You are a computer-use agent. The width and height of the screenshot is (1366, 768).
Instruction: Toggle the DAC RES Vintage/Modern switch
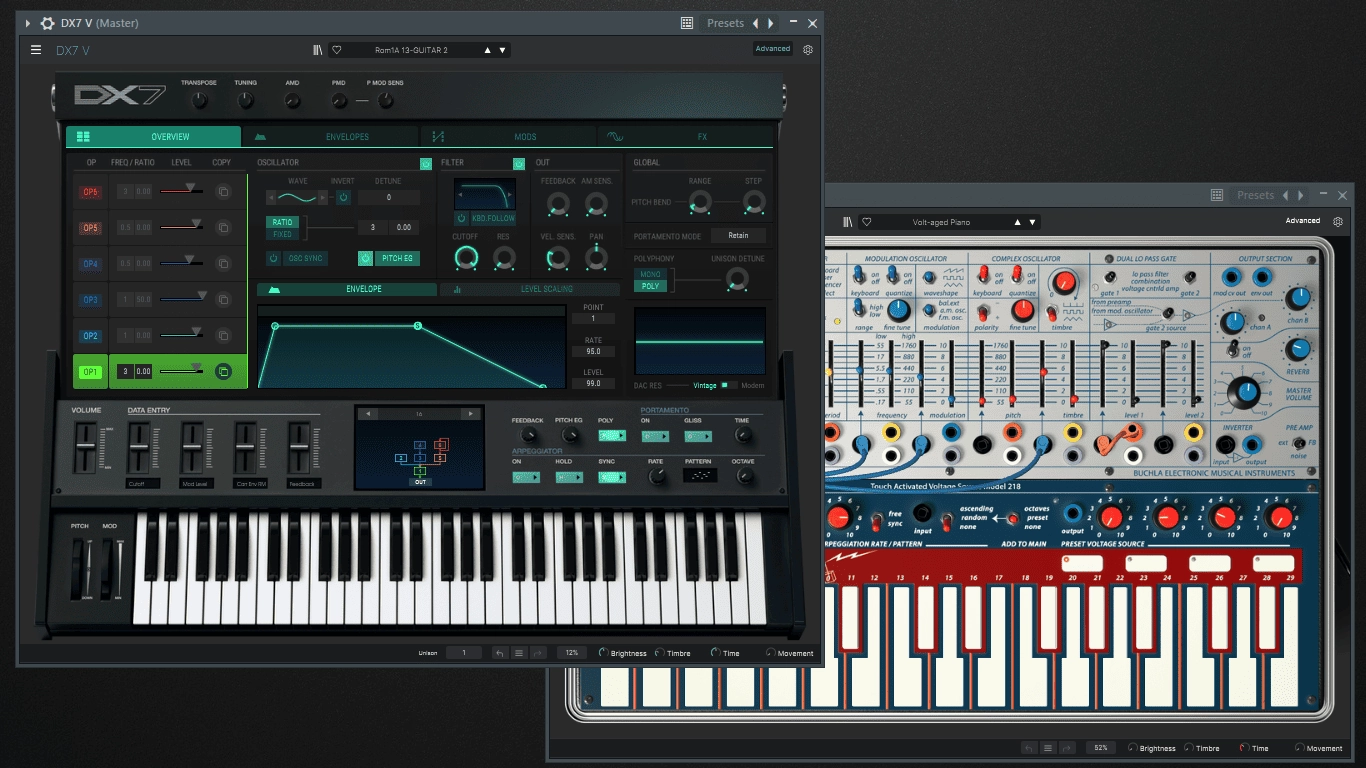pos(729,385)
